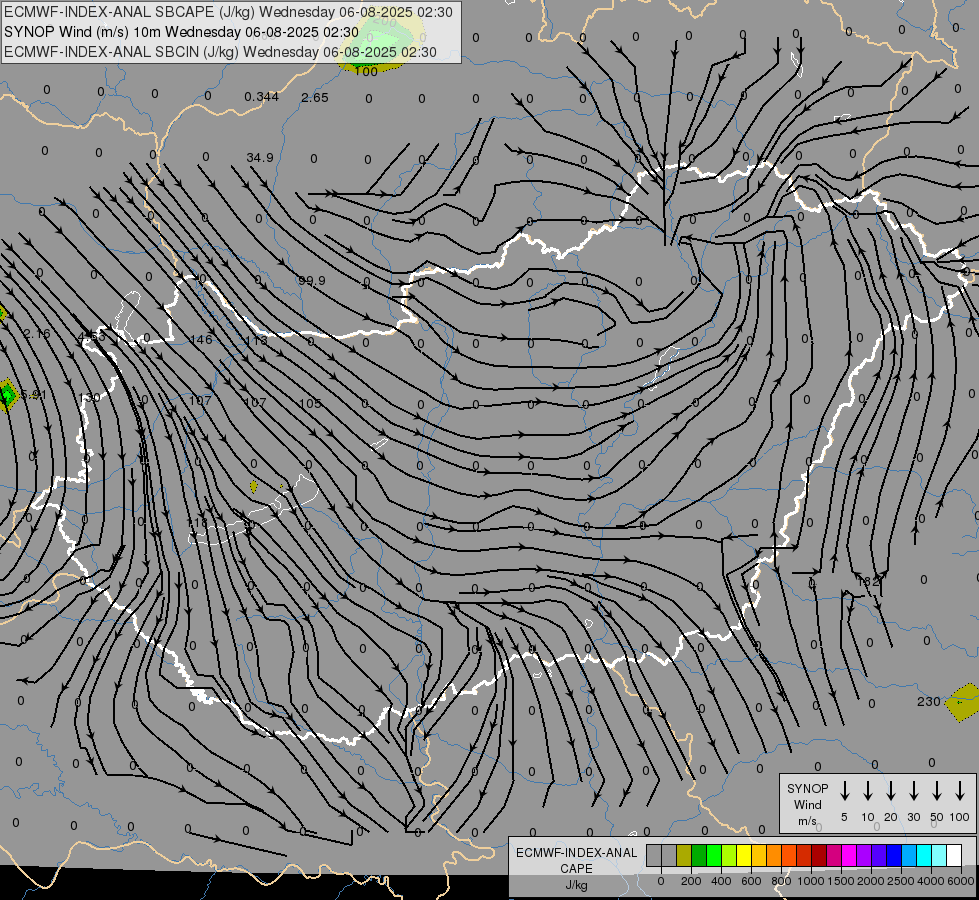Click the 1500 tick label on CAPE scale

(x=841, y=881)
